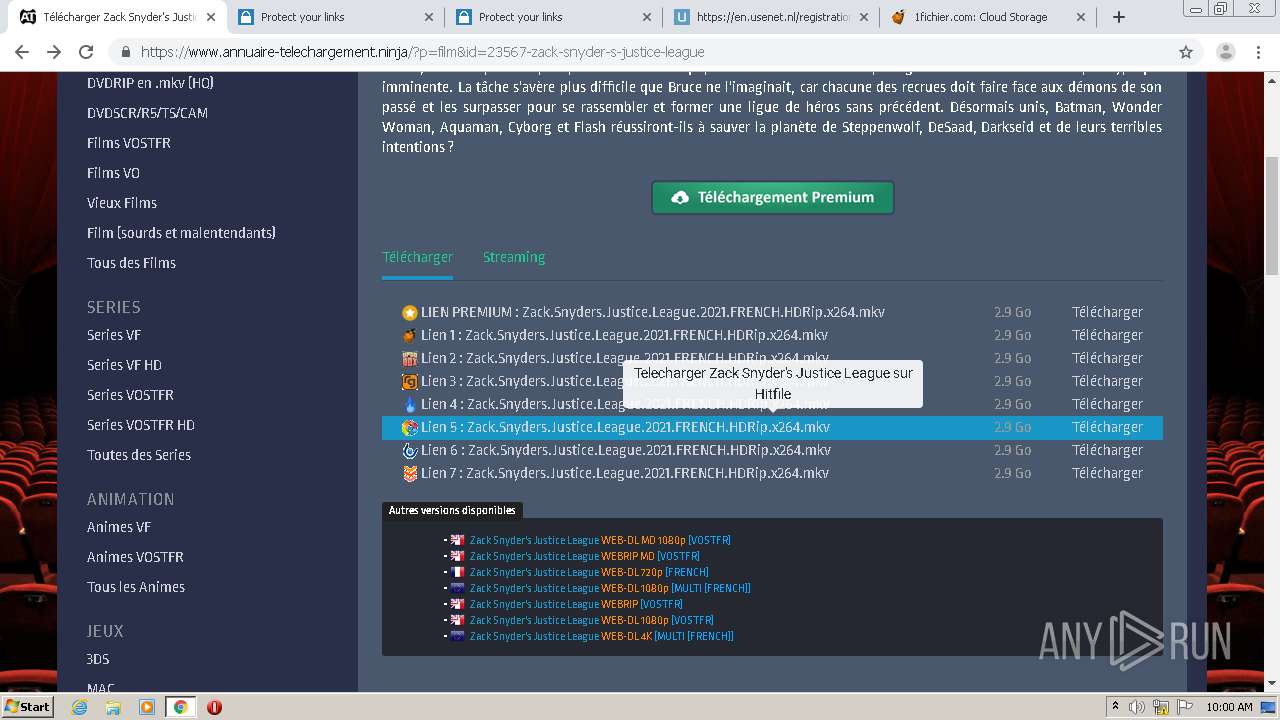Click the host icon next to Lien 2
1280x720 pixels.
[410, 359]
